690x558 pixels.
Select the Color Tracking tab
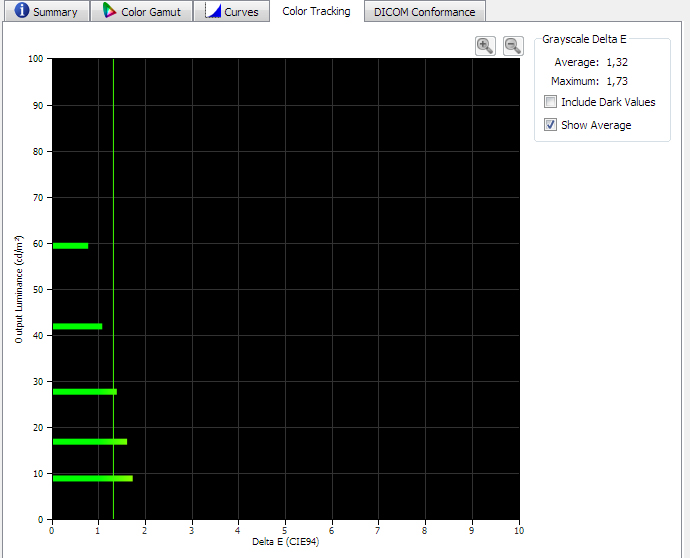click(316, 11)
